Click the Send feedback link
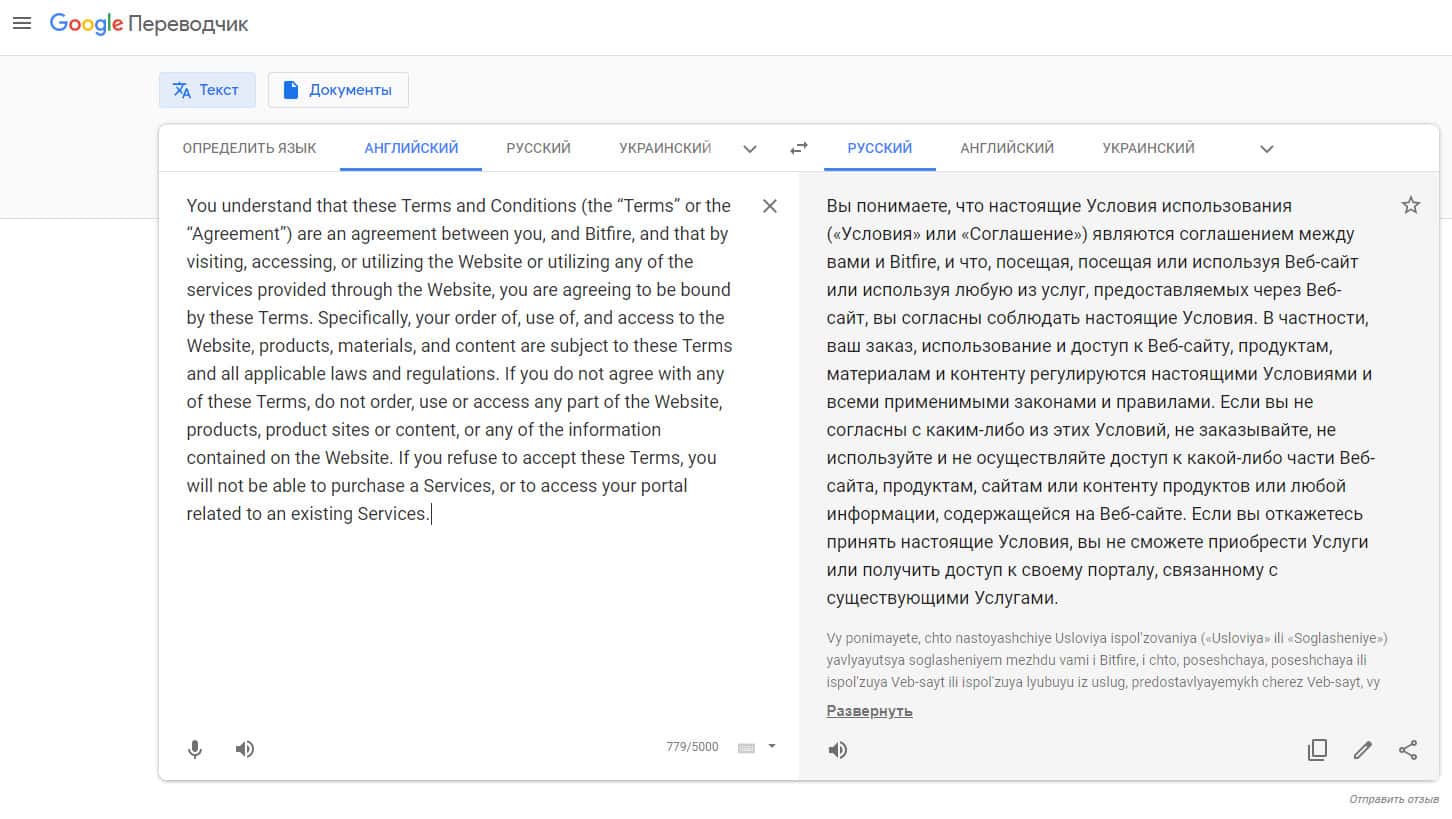Image resolution: width=1452 pixels, height=819 pixels. coord(1394,800)
